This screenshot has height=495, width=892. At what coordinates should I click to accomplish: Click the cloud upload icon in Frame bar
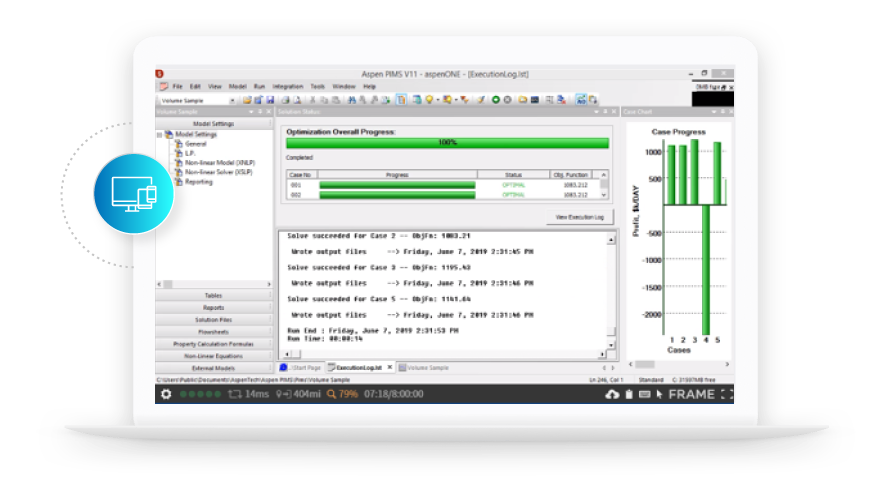click(x=612, y=394)
